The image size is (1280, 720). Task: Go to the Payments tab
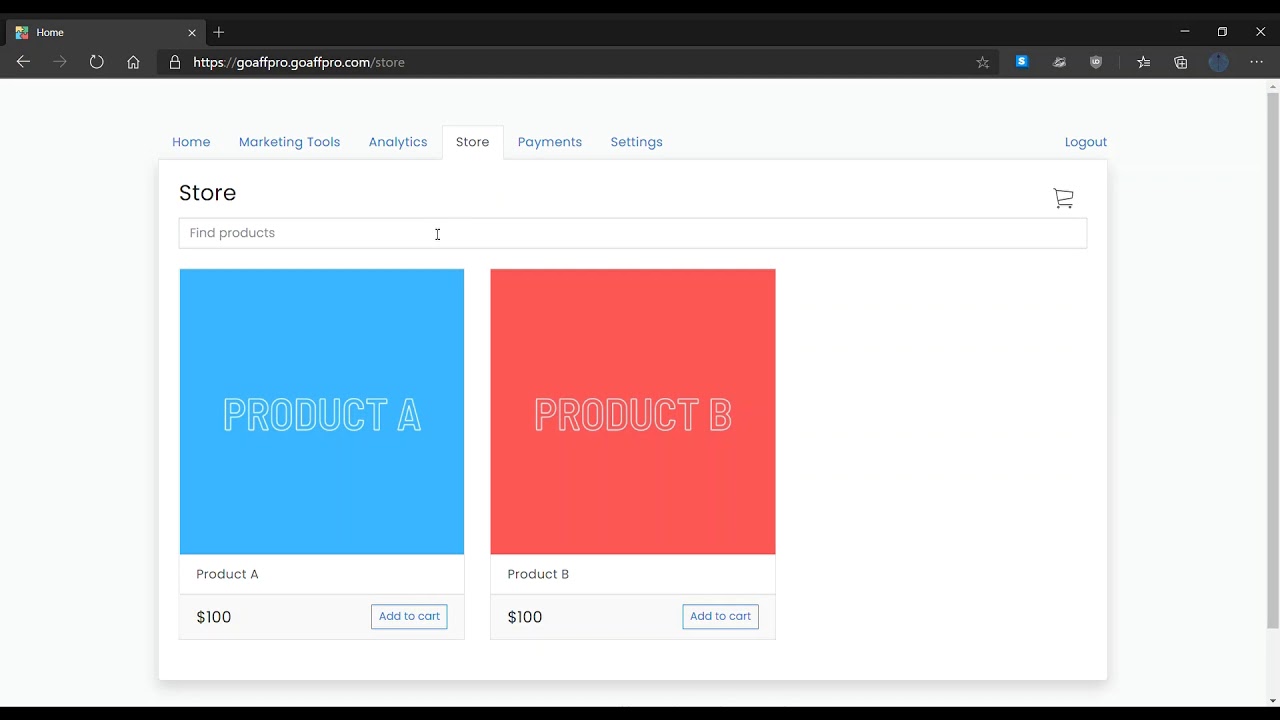(550, 142)
